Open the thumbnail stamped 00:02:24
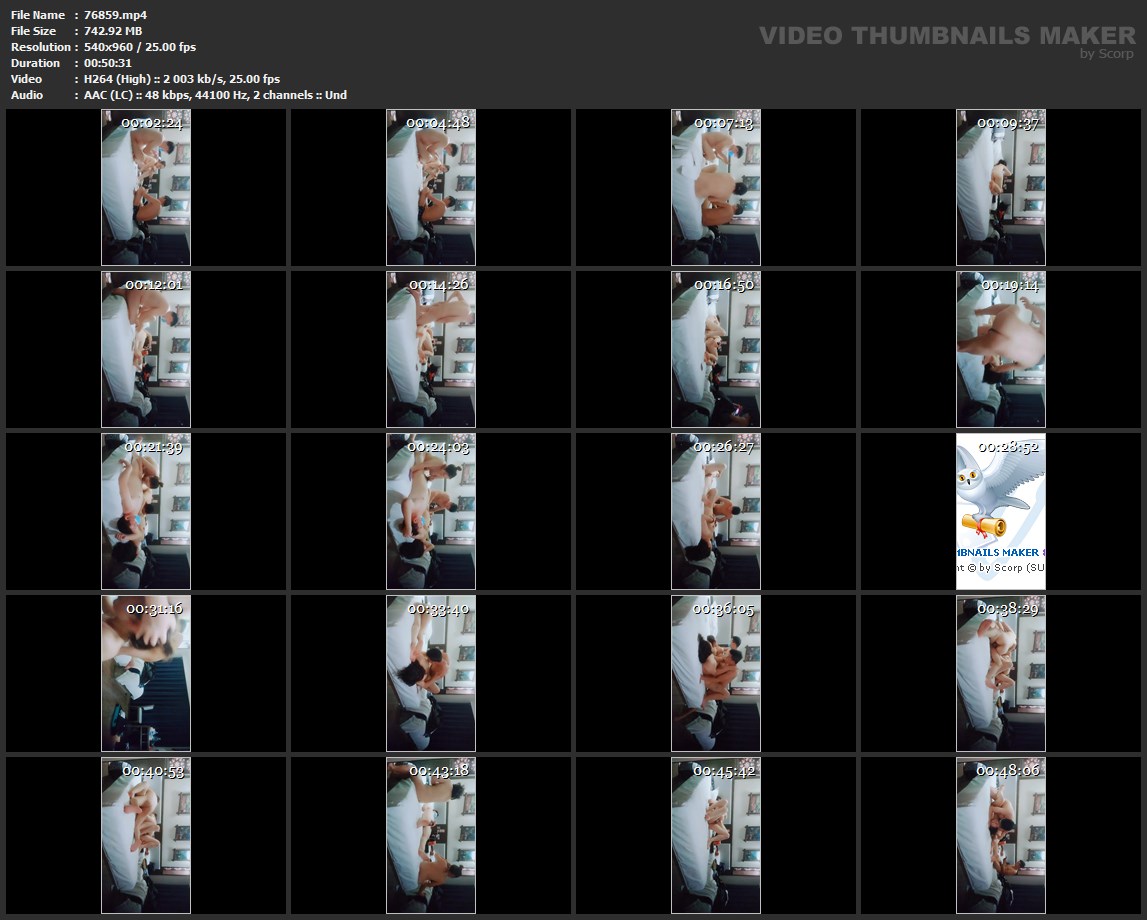Image resolution: width=1147 pixels, height=920 pixels. [x=146, y=187]
